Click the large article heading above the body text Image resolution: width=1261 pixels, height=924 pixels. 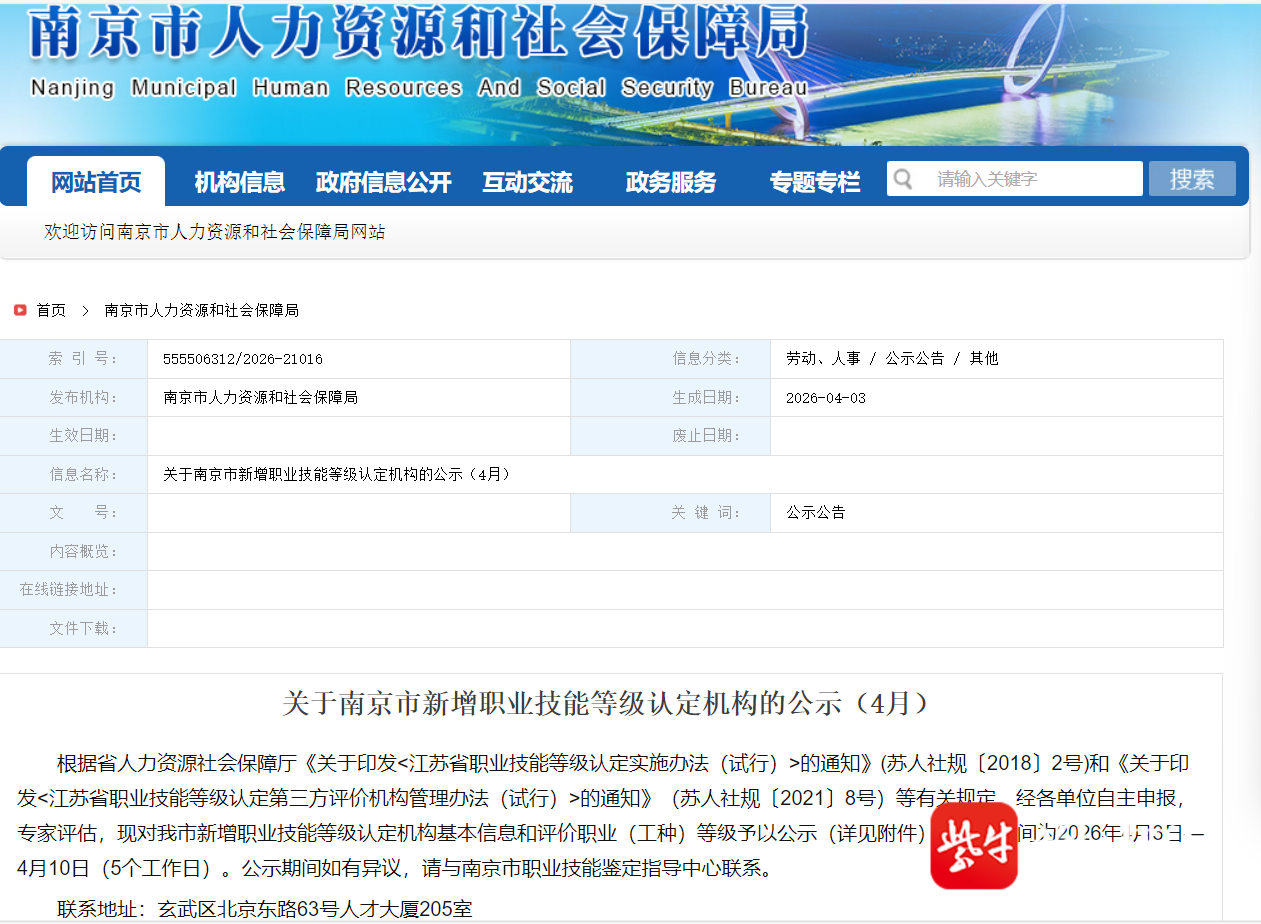point(610,704)
